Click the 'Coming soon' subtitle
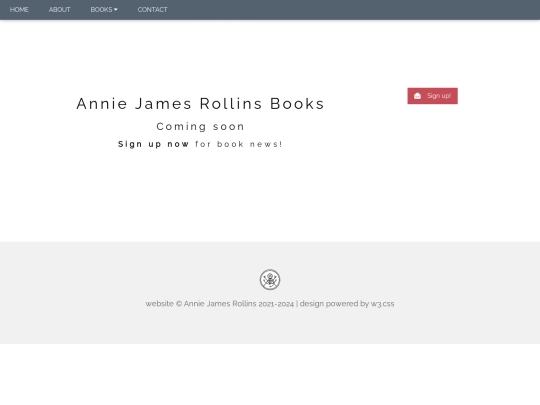Screen dimensions: 540x405 (200, 126)
